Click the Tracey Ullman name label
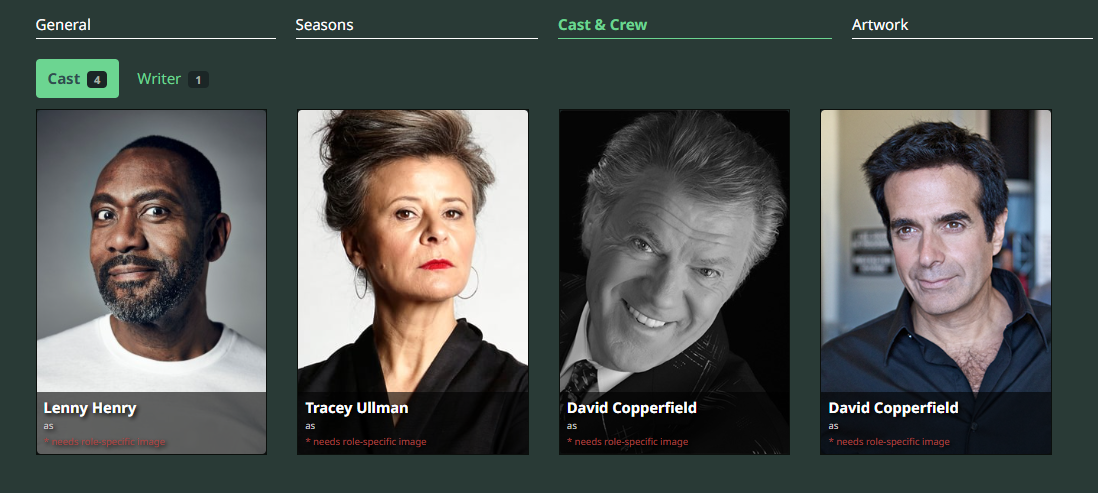This screenshot has width=1098, height=493. point(356,408)
